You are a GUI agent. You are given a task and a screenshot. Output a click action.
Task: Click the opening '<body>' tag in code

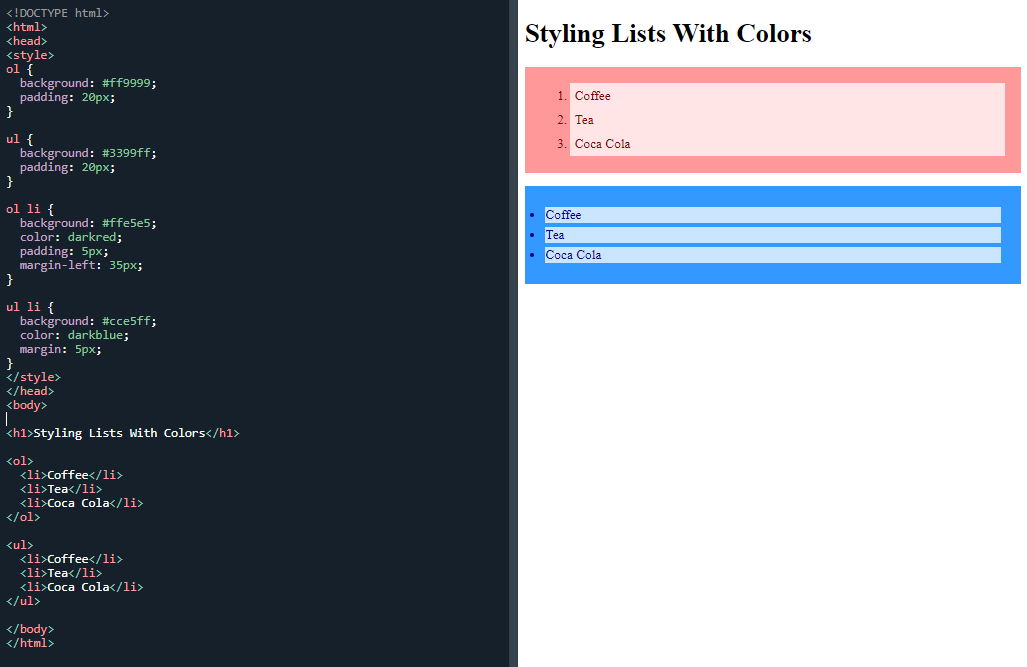pyautogui.click(x=26, y=405)
